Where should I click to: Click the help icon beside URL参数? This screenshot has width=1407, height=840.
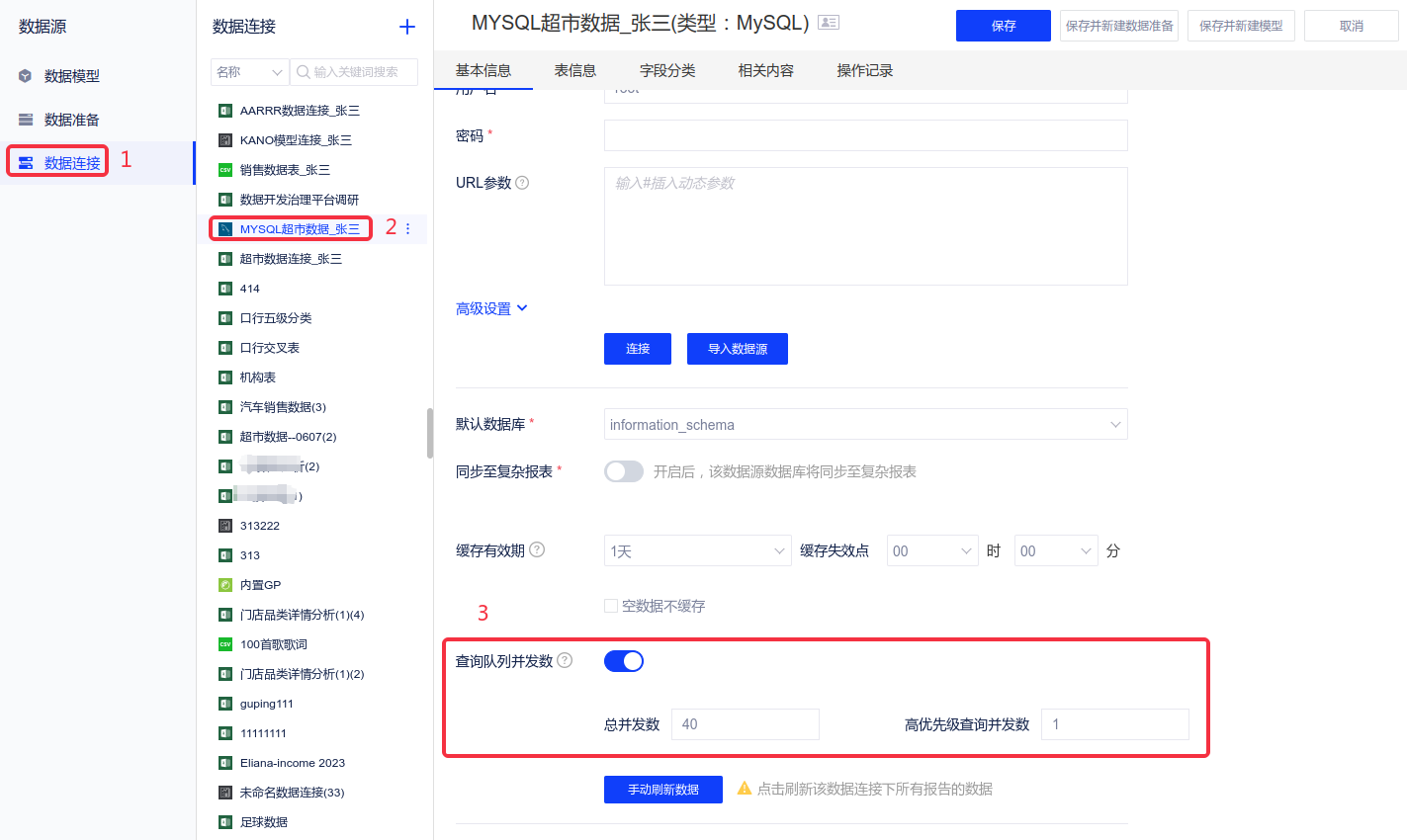click(522, 183)
